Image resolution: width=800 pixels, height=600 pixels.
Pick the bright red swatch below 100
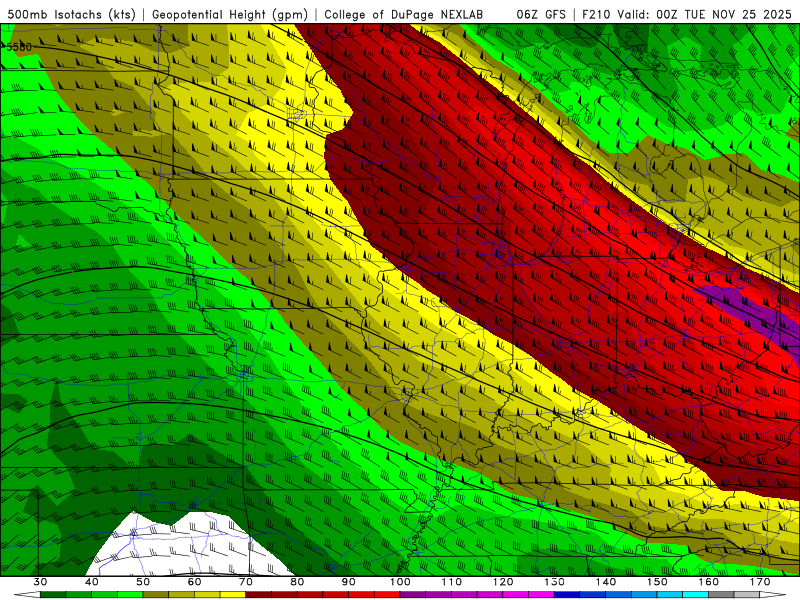(387, 595)
